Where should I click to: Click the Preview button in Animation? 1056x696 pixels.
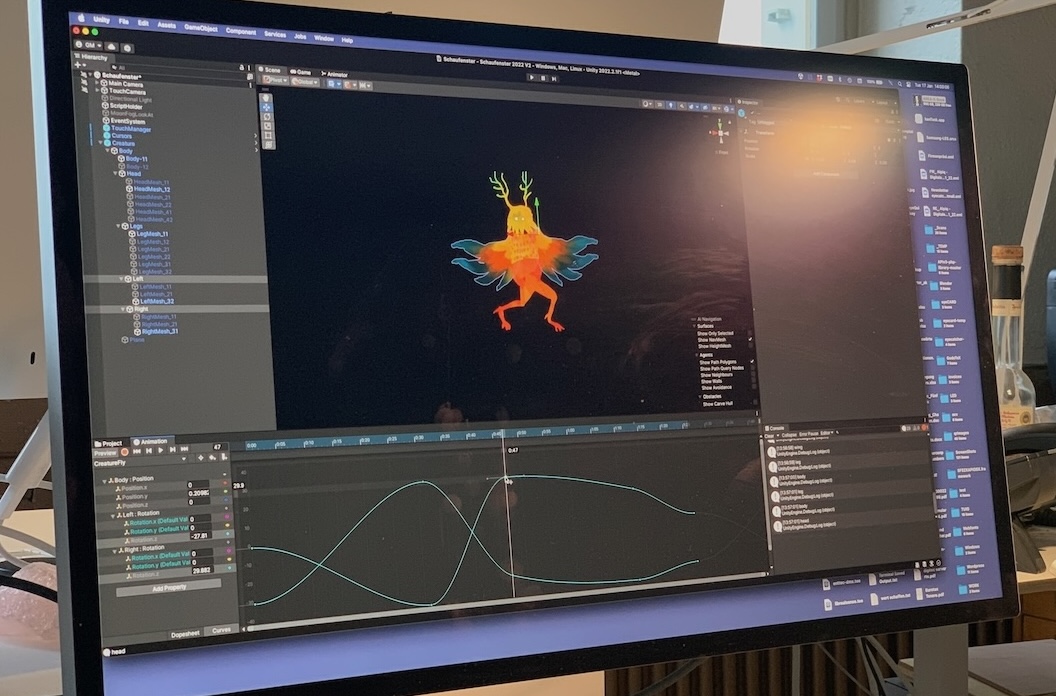tap(105, 453)
